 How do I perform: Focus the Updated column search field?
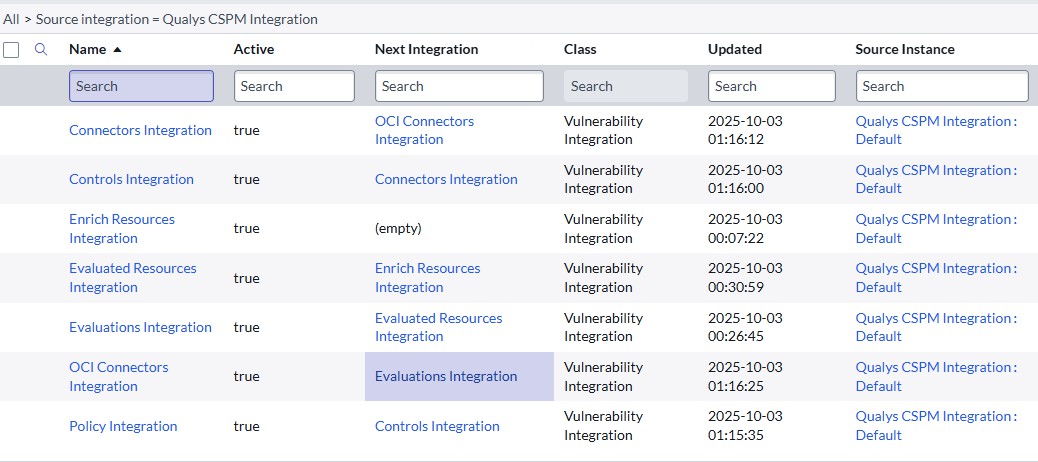point(771,86)
